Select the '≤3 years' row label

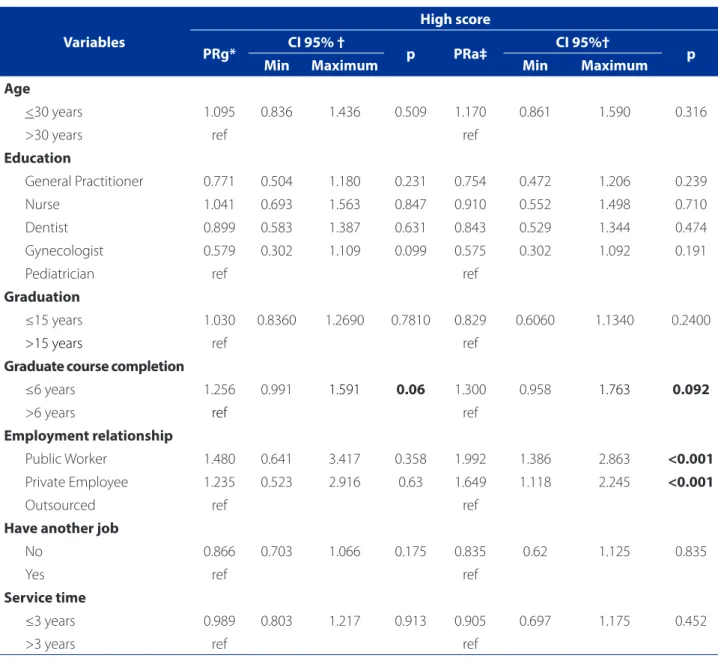pos(50,621)
